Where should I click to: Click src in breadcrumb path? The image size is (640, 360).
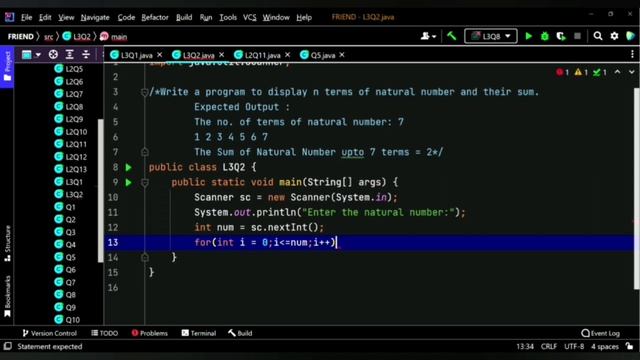click(49, 37)
